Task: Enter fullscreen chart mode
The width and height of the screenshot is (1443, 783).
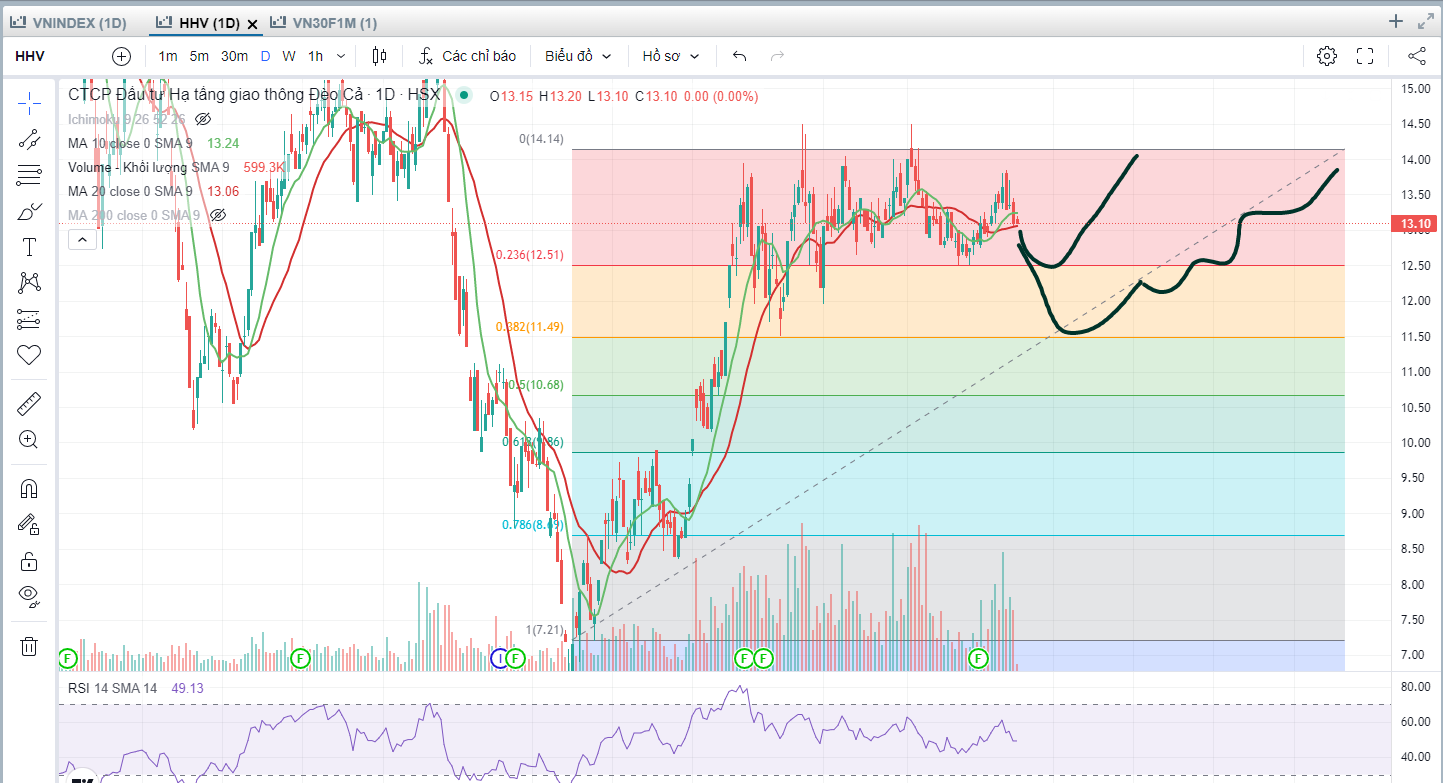Action: pyautogui.click(x=1365, y=56)
